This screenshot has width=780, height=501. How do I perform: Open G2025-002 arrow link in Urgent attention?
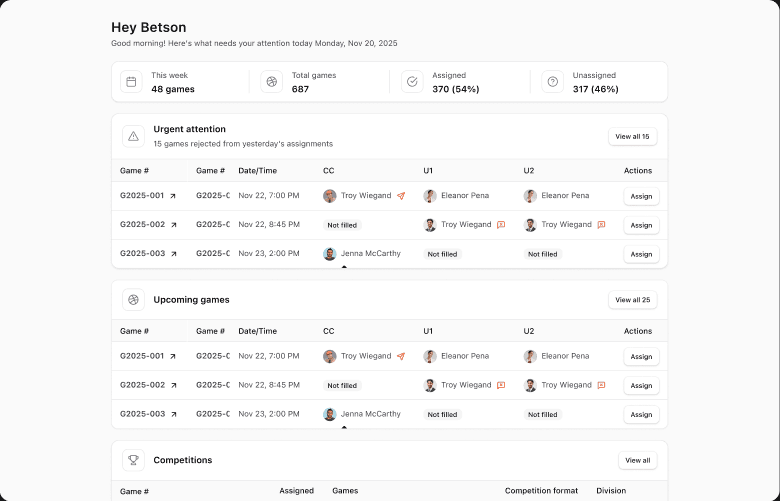[174, 225]
